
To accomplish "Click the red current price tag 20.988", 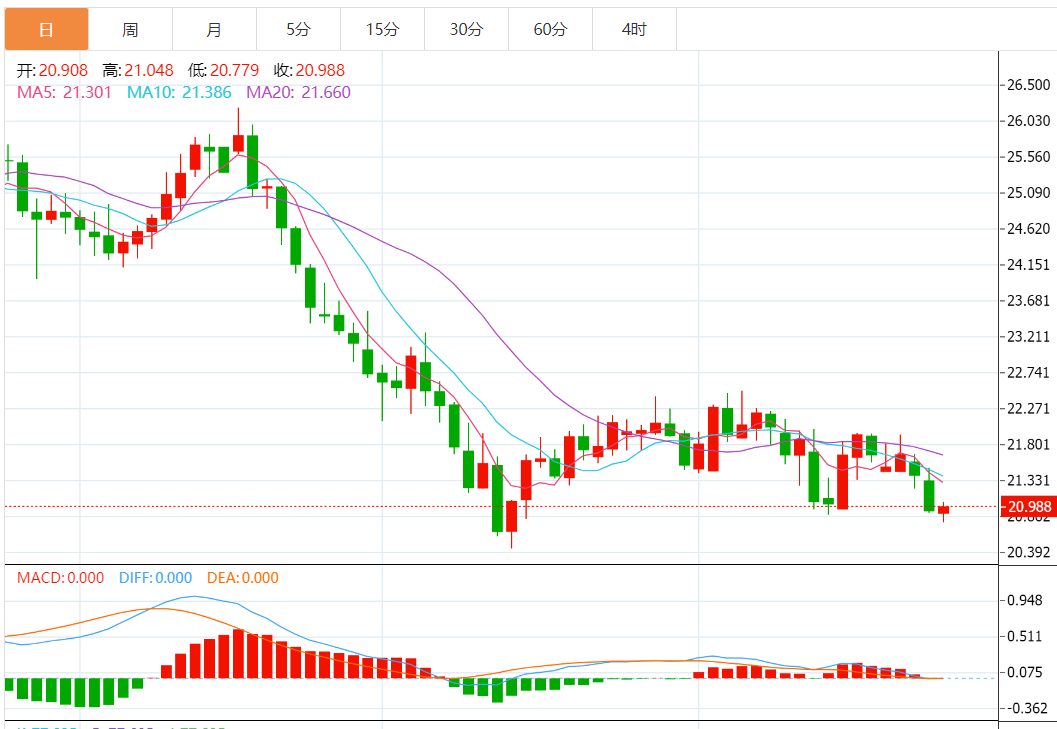I will (x=1028, y=506).
